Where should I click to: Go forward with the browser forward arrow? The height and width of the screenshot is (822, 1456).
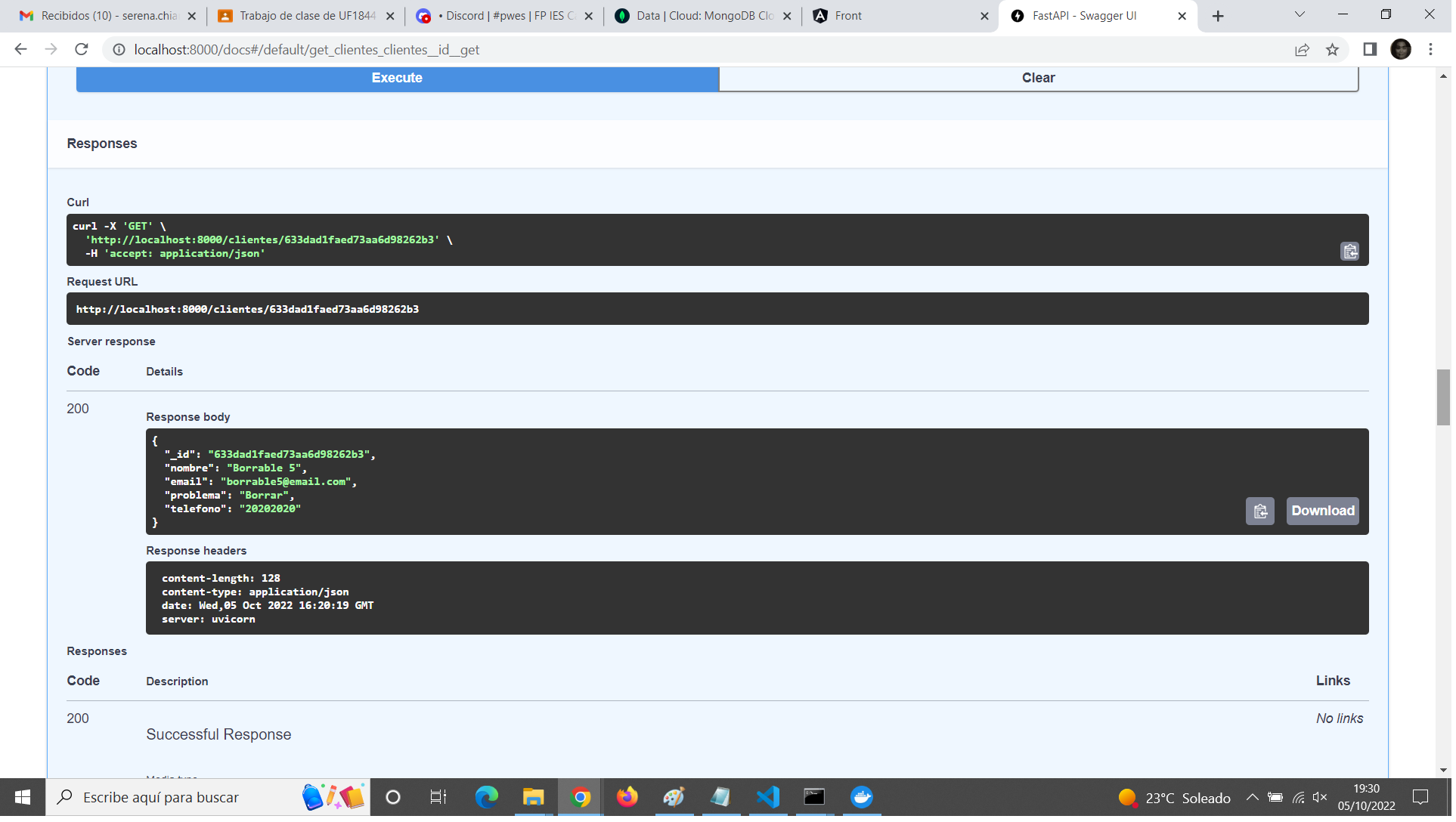[51, 50]
